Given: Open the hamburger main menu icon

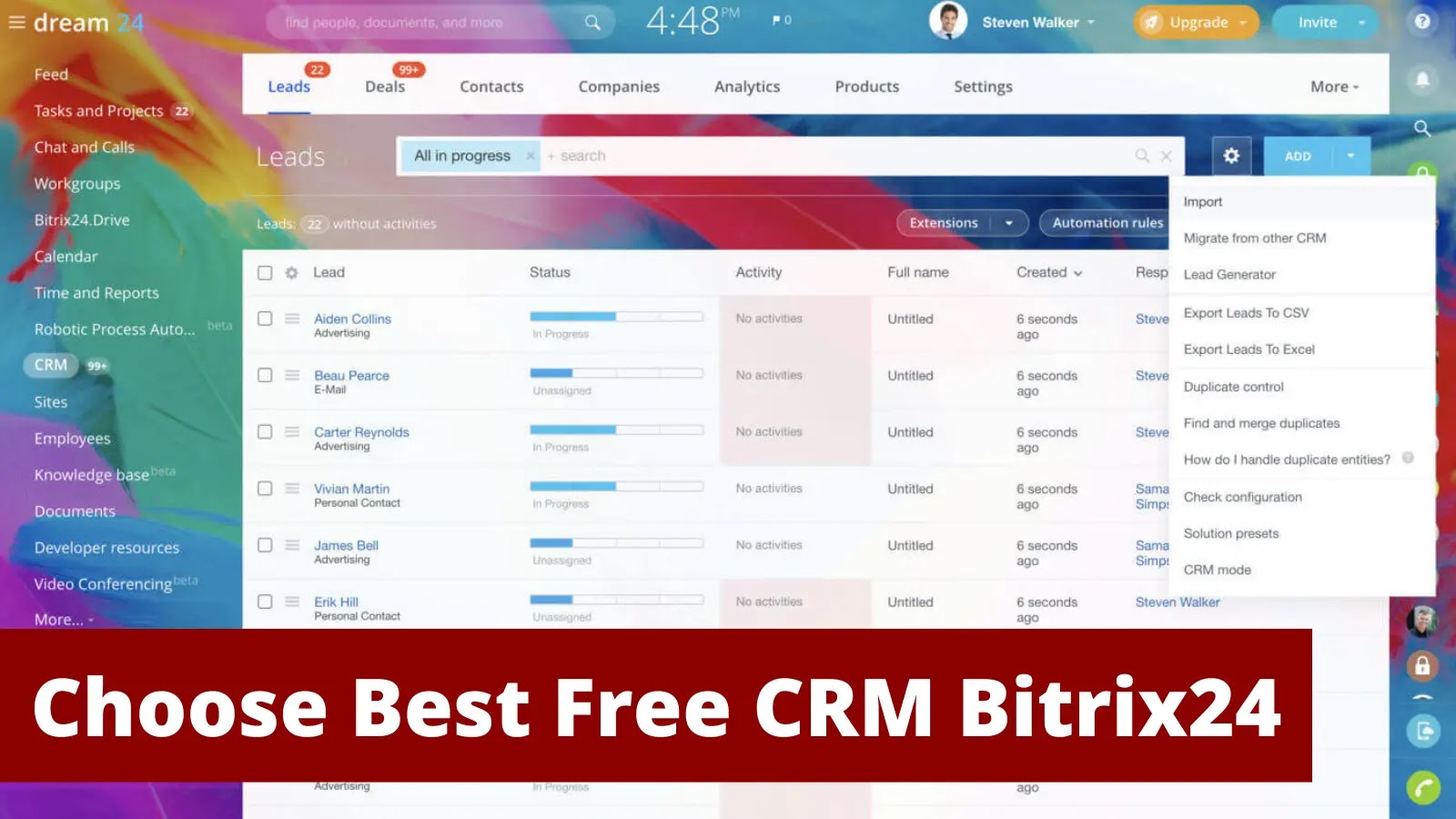Looking at the screenshot, I should [x=16, y=22].
